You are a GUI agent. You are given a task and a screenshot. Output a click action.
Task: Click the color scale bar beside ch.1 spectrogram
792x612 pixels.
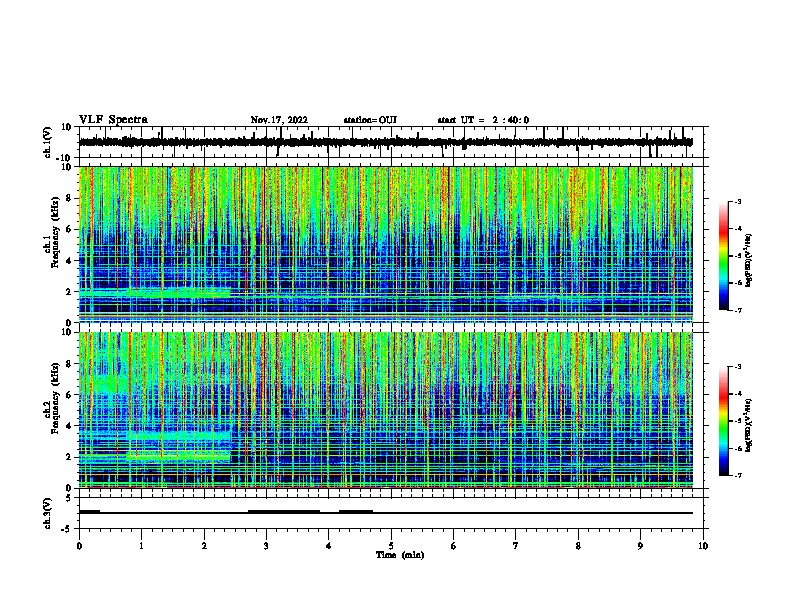[x=724, y=256]
